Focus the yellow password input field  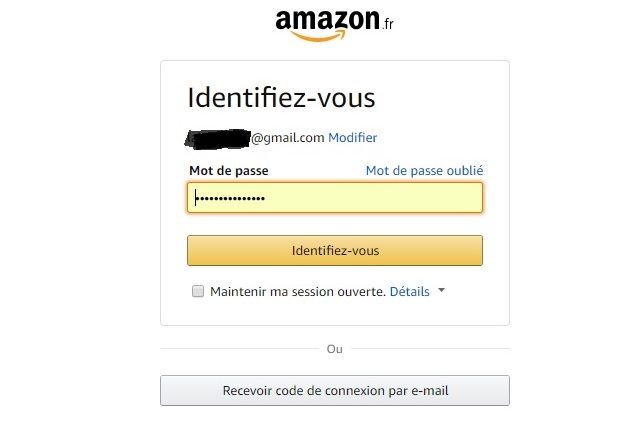point(335,198)
